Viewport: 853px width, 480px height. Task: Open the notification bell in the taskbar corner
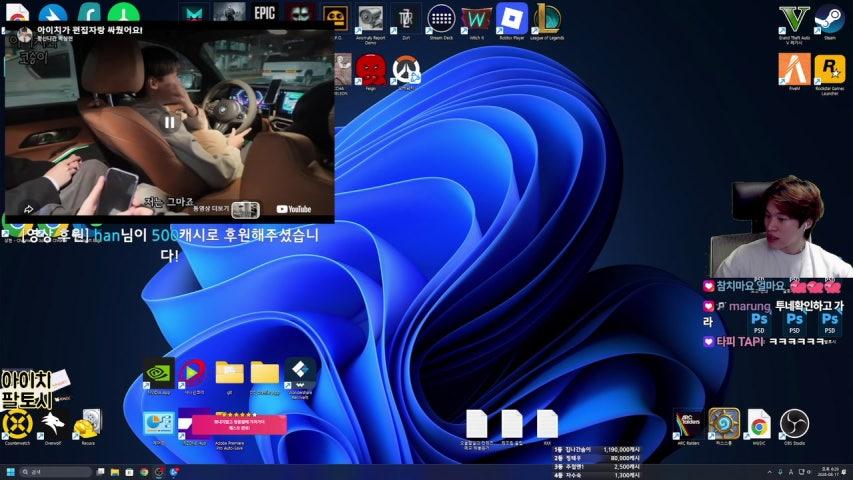tap(845, 472)
